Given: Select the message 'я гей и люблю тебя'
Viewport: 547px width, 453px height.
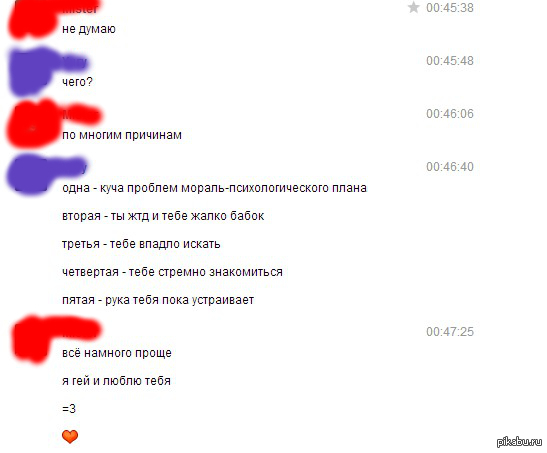Looking at the screenshot, I should pyautogui.click(x=116, y=380).
